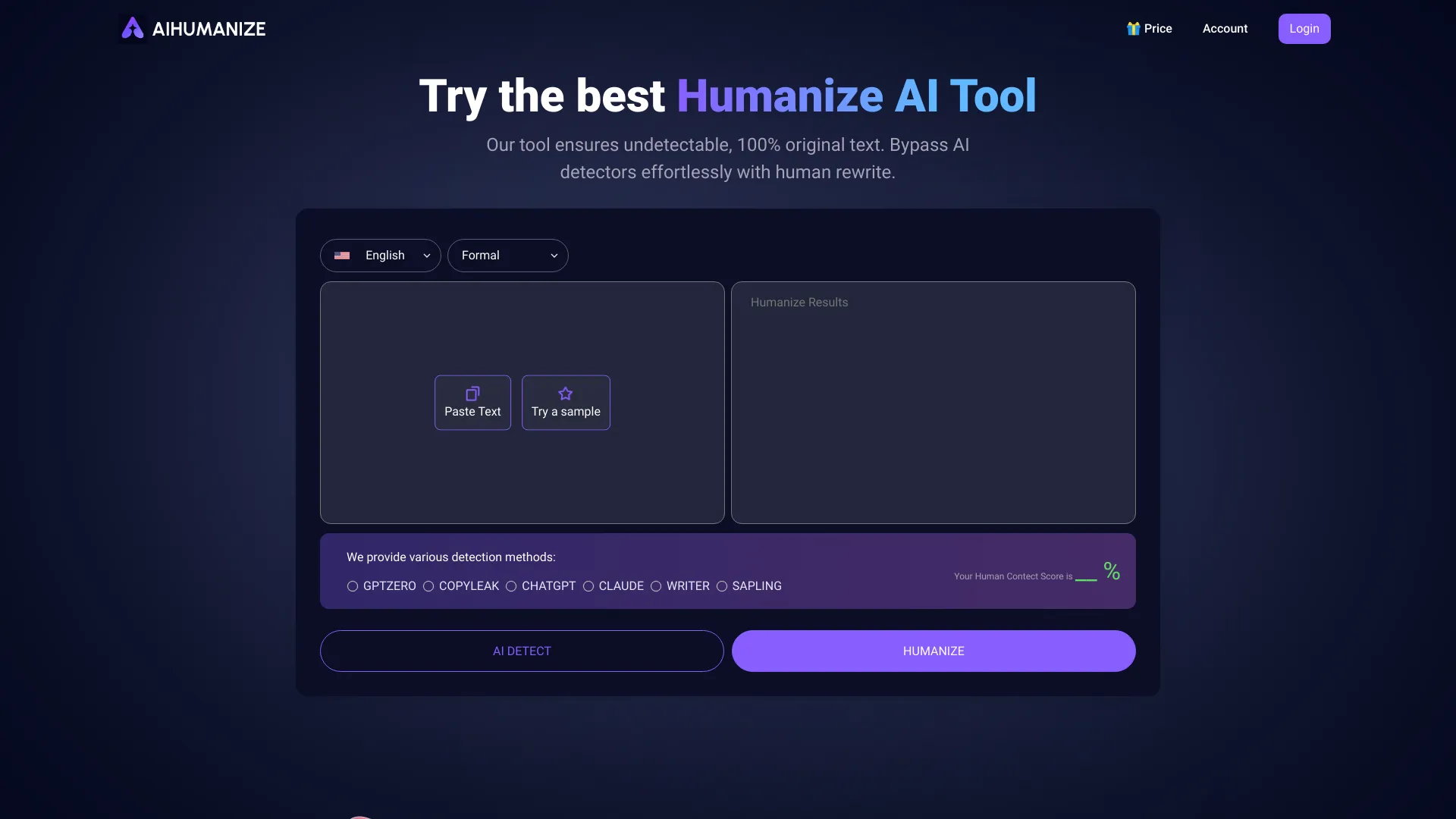Open the Account menu item
This screenshot has width=1456, height=819.
point(1224,28)
